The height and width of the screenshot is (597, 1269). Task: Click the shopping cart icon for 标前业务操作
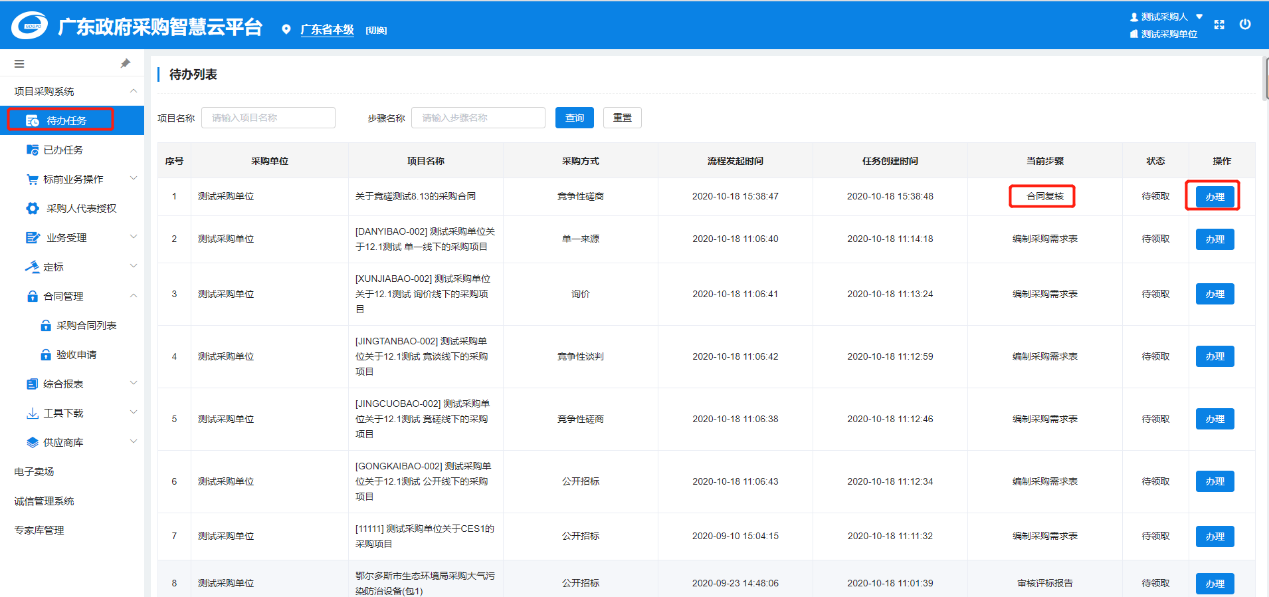pyautogui.click(x=32, y=180)
